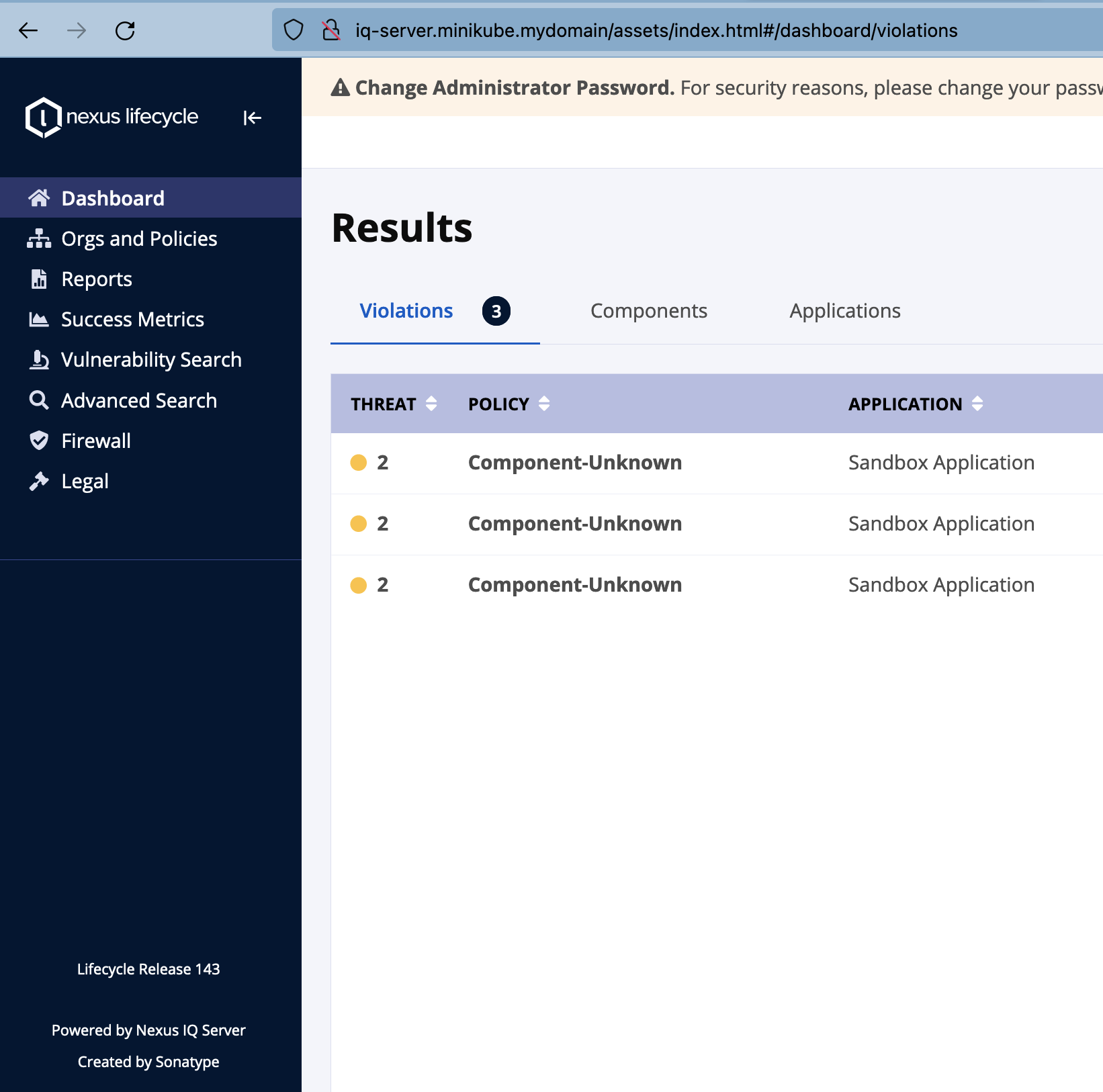Image resolution: width=1103 pixels, height=1092 pixels.
Task: Switch to the Applications tab
Action: point(844,311)
